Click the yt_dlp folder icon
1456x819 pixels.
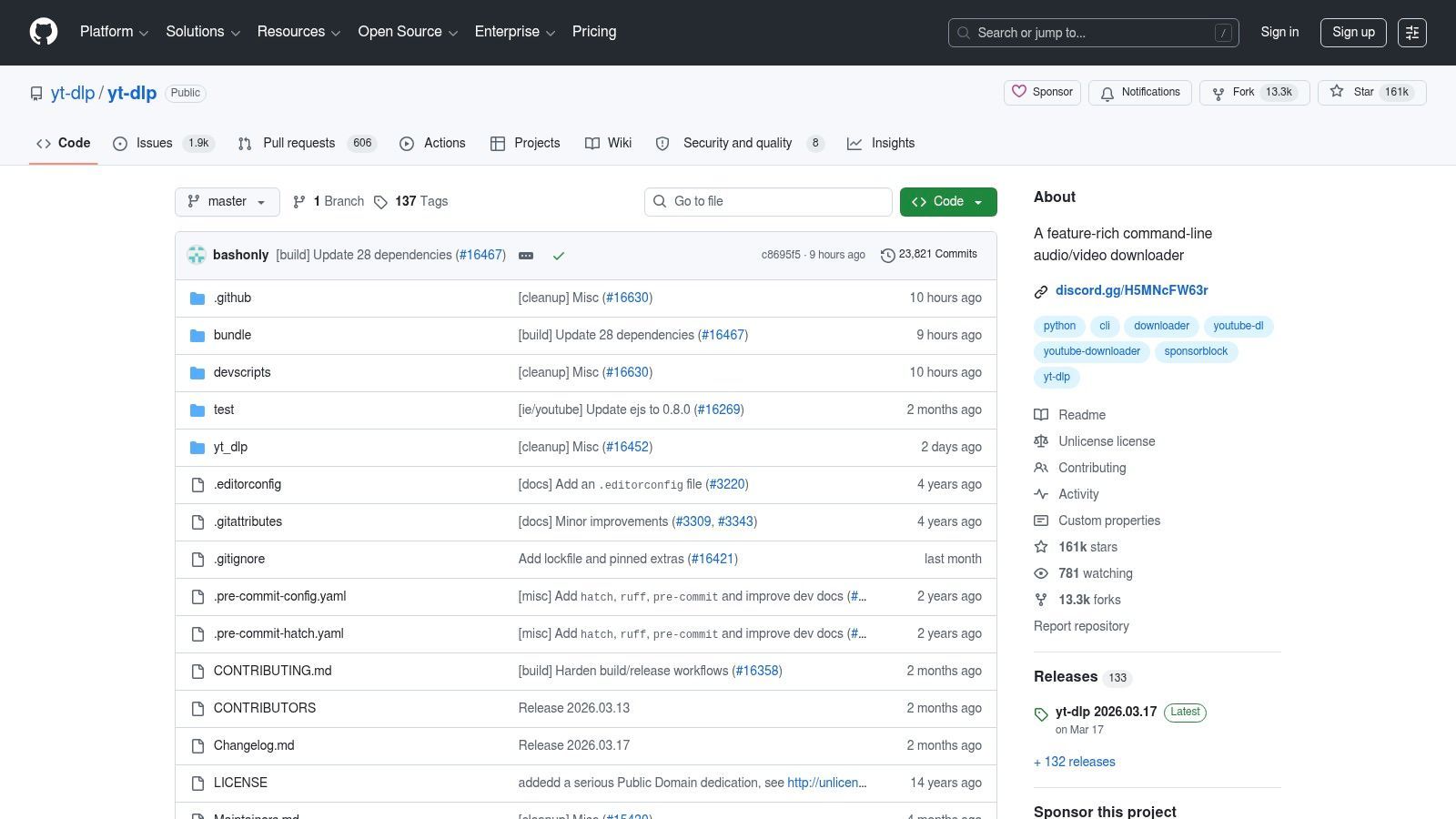(x=197, y=448)
